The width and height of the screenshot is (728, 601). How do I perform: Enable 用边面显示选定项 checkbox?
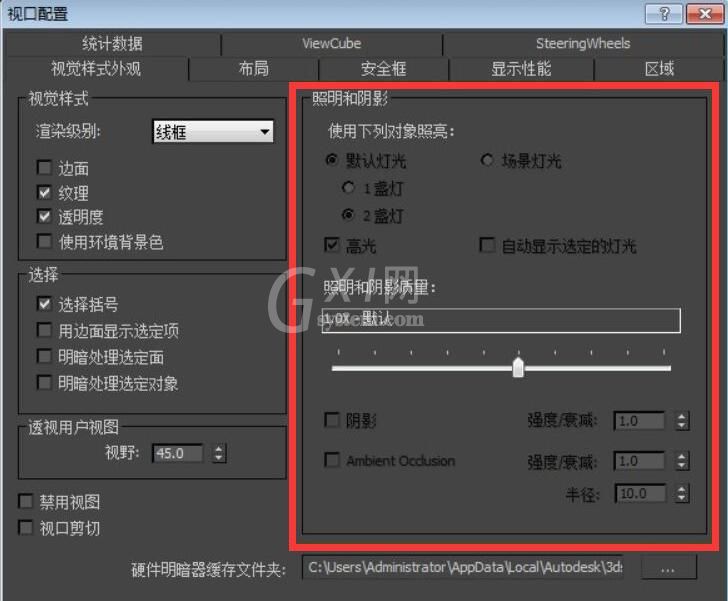tap(44, 330)
